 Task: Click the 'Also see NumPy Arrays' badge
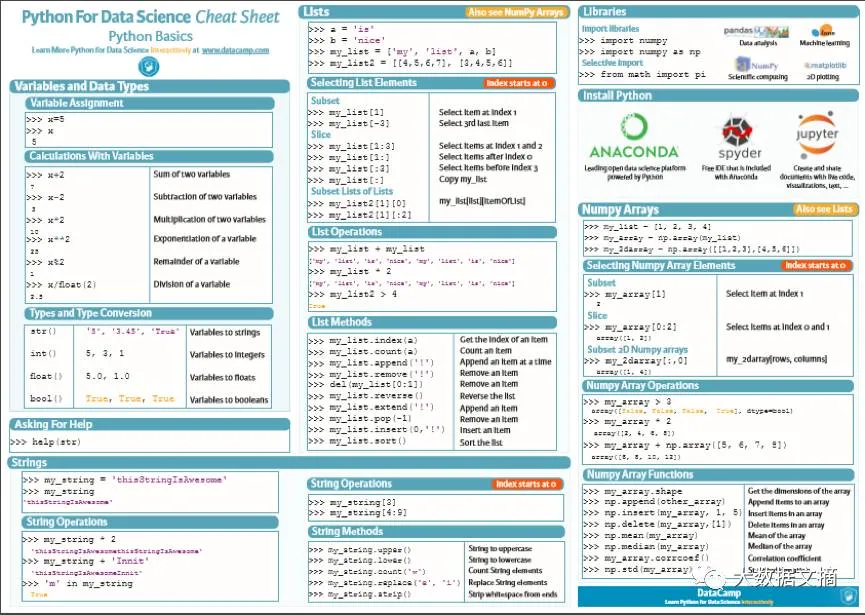pos(516,12)
